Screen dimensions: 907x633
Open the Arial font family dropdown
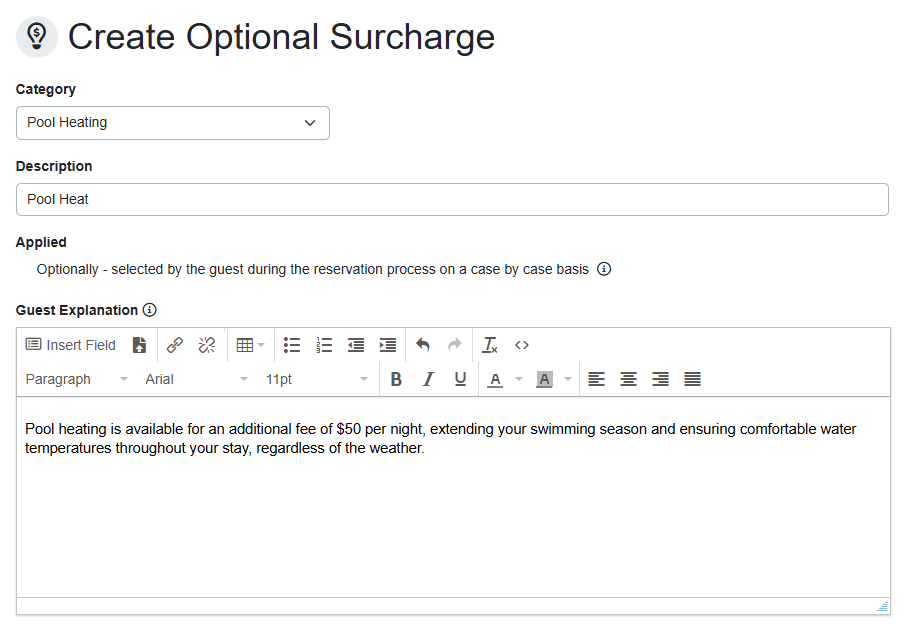coord(196,379)
